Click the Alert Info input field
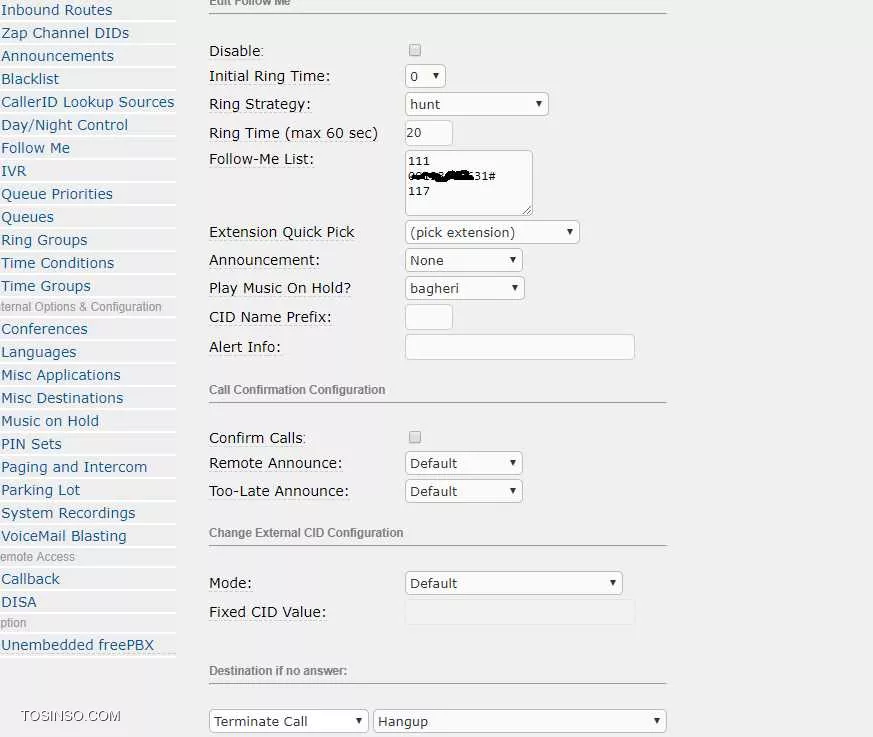The height and width of the screenshot is (737, 873). [519, 347]
